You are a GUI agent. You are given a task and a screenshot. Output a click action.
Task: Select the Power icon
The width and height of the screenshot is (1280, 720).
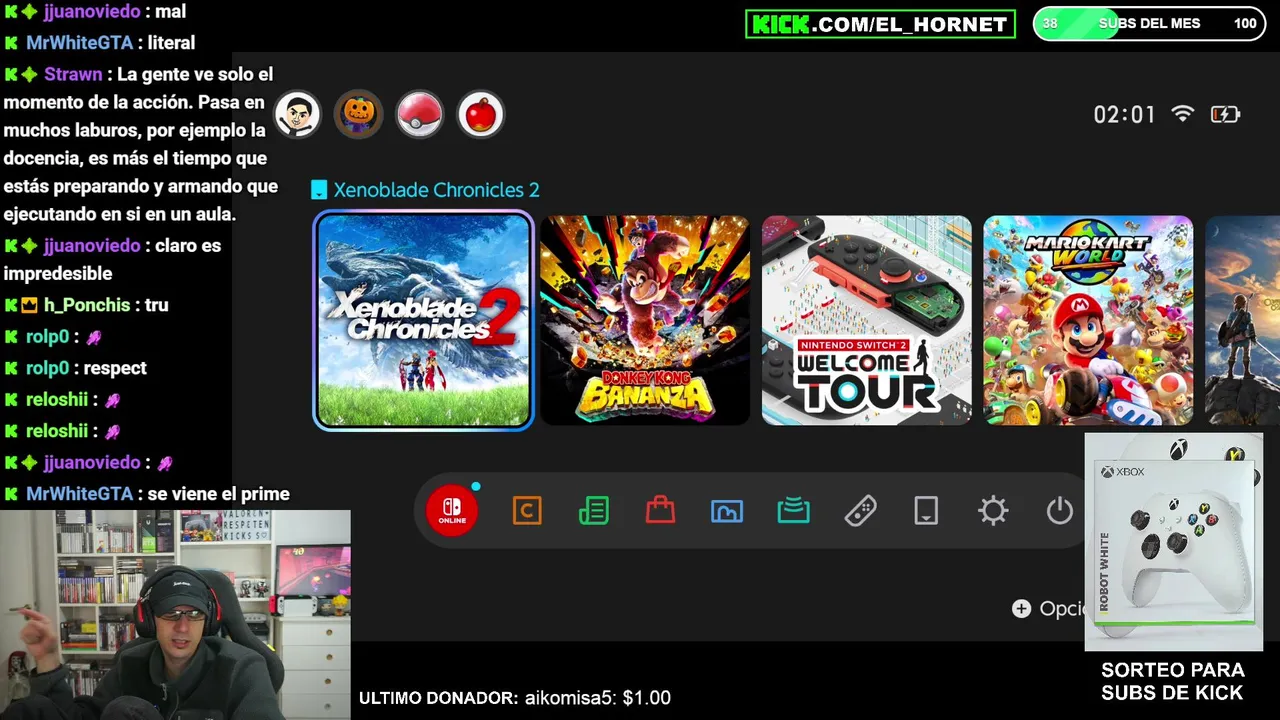(1059, 511)
